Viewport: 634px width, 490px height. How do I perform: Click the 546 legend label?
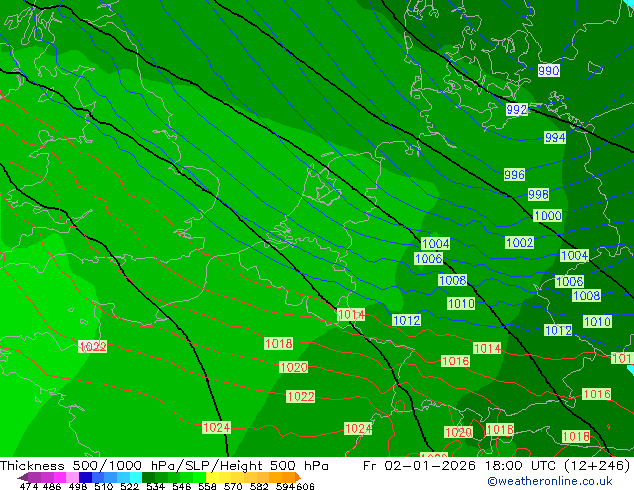point(181,486)
